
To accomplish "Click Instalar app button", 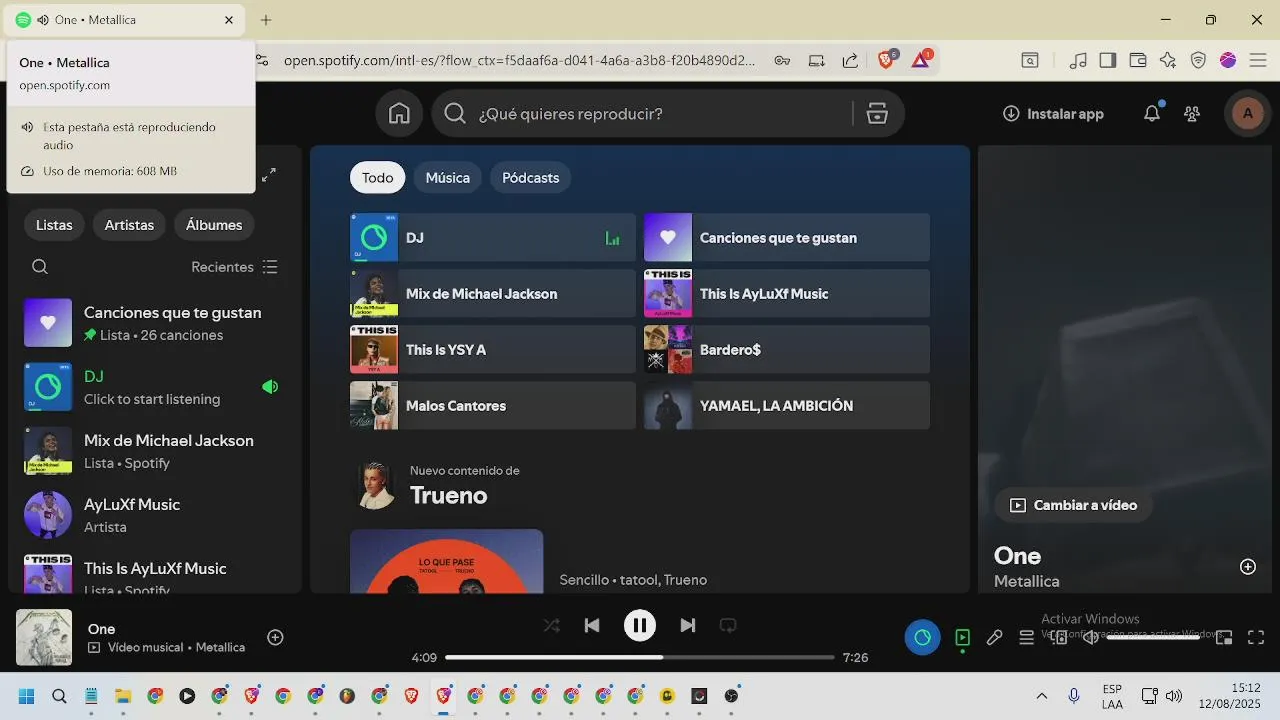I will 1053,114.
